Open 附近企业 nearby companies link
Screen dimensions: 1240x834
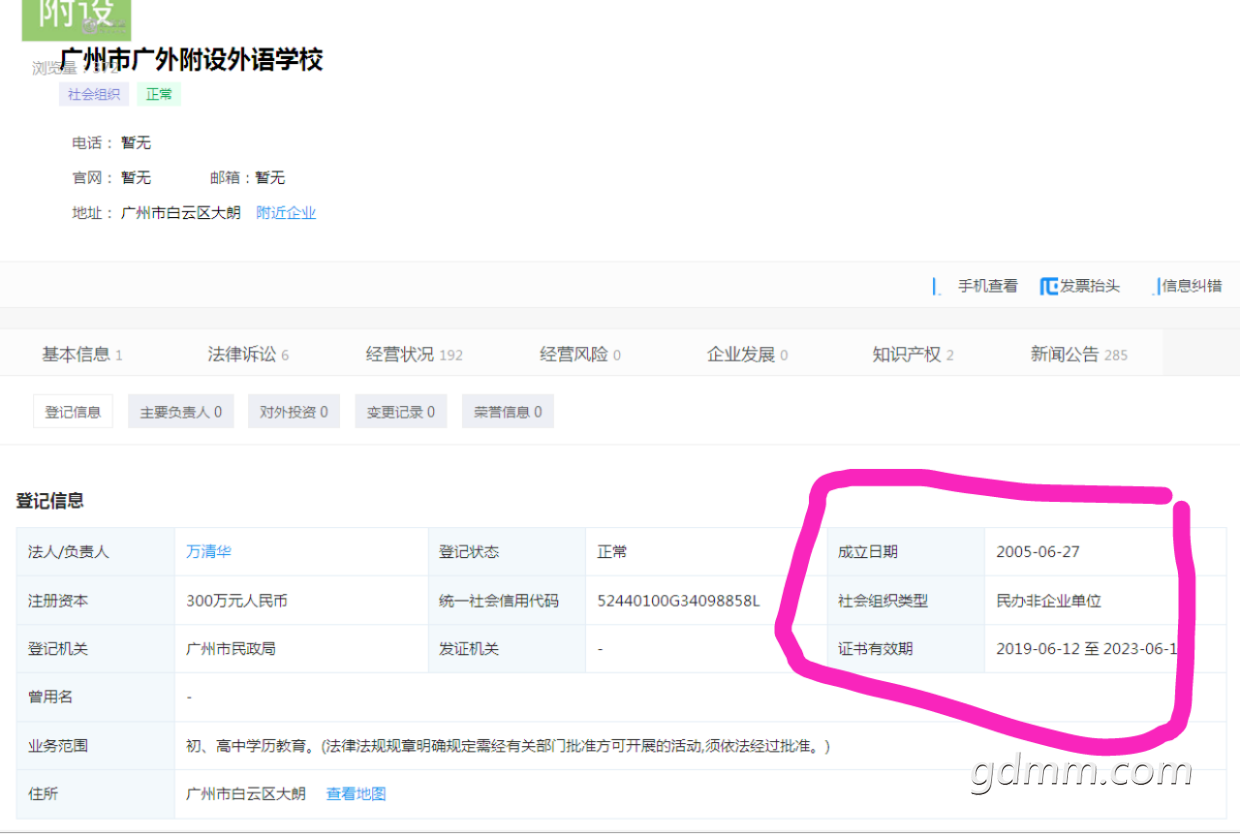pyautogui.click(x=286, y=213)
